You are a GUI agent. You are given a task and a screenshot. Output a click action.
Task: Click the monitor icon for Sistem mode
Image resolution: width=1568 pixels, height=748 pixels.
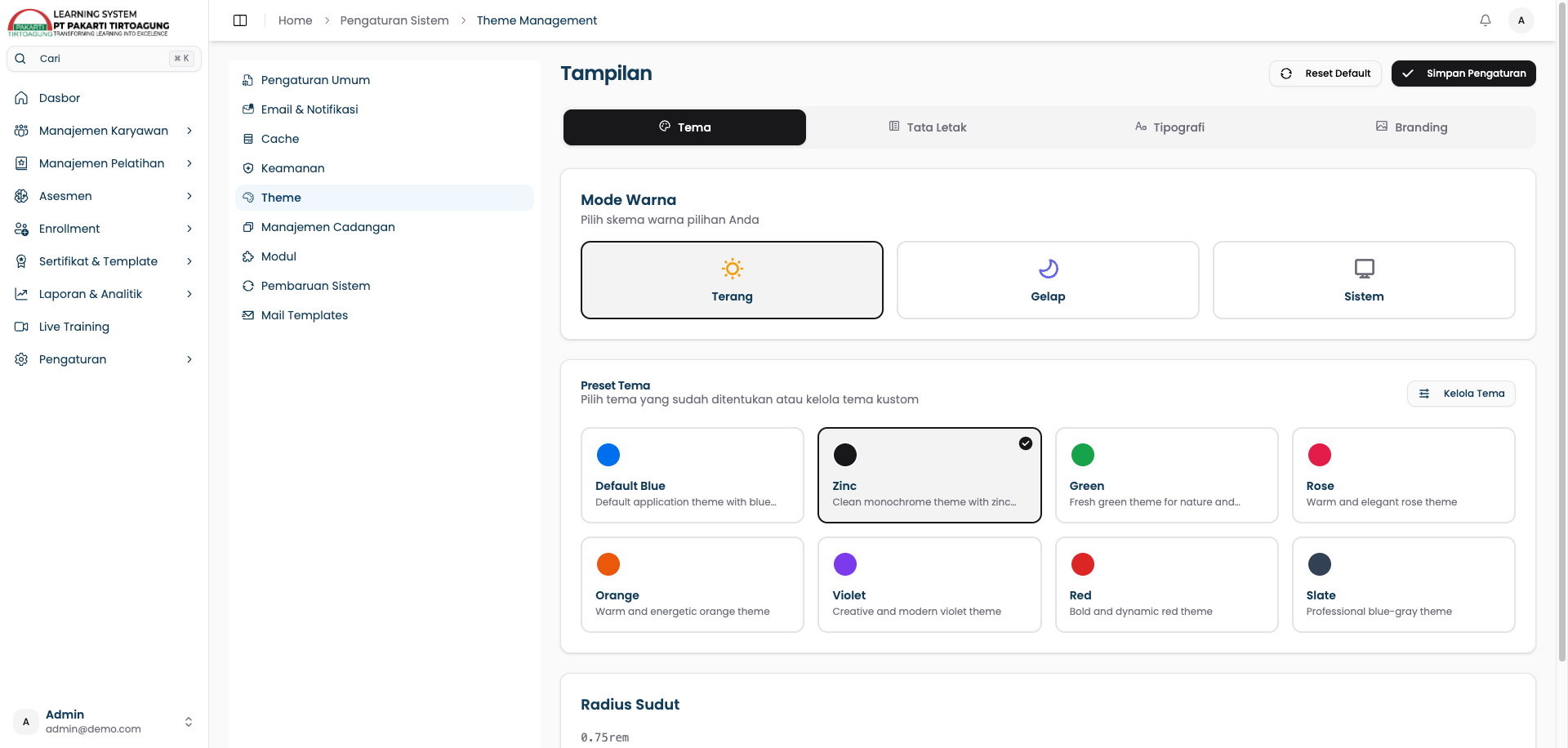(x=1364, y=269)
